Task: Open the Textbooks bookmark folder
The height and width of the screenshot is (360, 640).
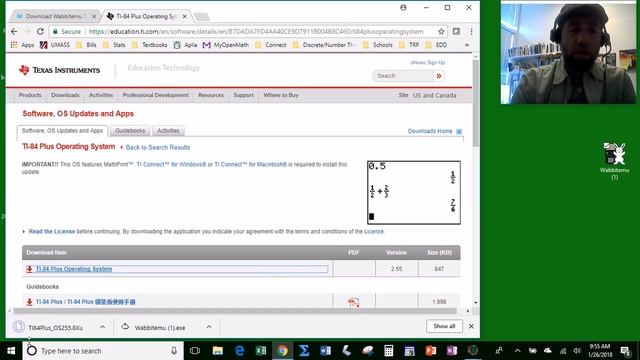Action: (149, 45)
